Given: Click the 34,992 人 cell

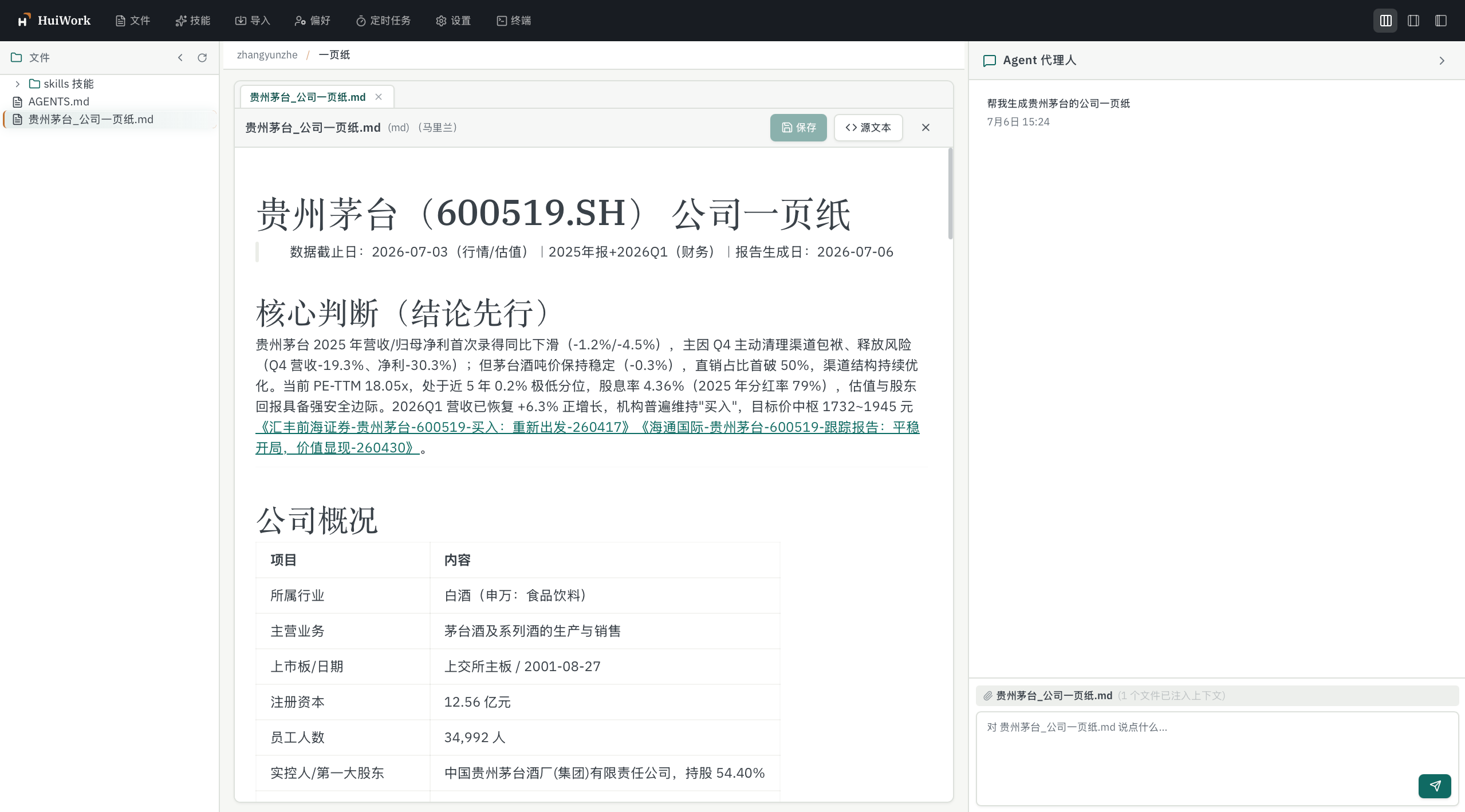Looking at the screenshot, I should click(605, 738).
